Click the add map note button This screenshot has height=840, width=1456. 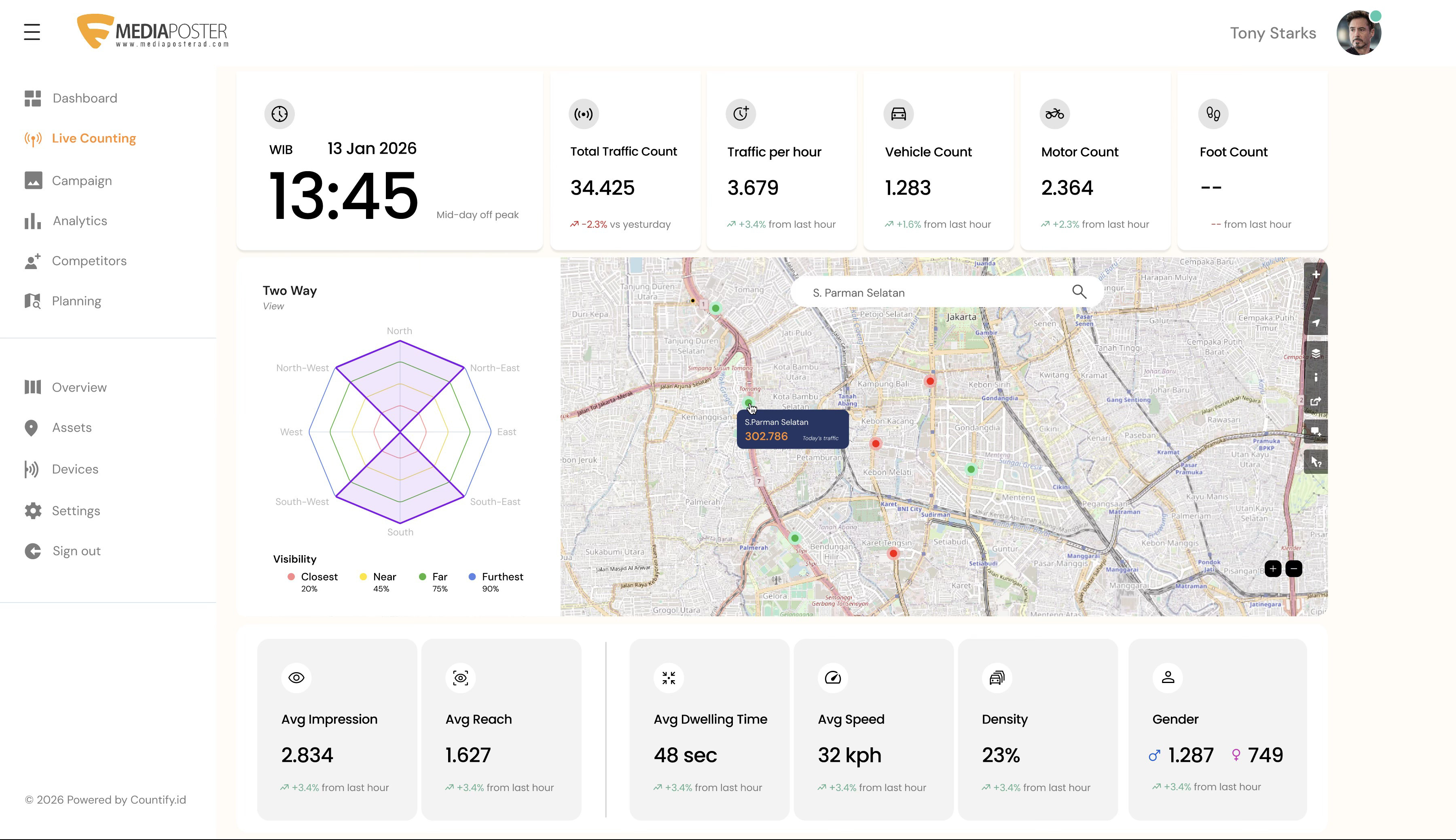[x=1316, y=431]
